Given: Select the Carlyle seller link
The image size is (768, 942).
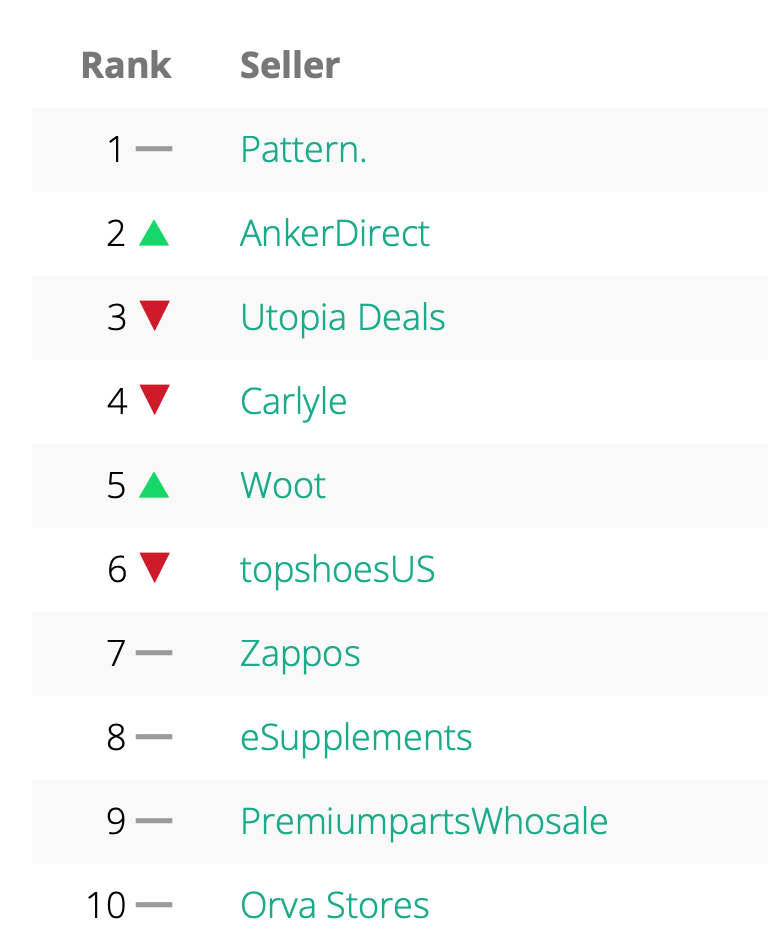Looking at the screenshot, I should click(293, 402).
